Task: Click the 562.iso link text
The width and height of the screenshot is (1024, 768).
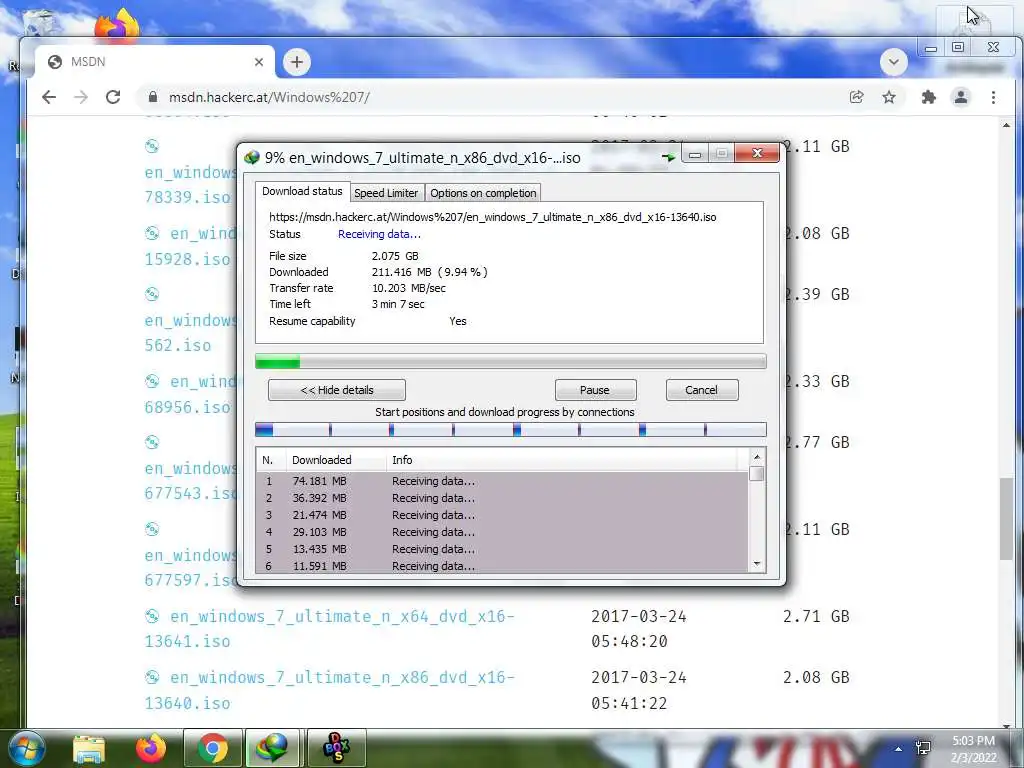Action: coord(178,345)
